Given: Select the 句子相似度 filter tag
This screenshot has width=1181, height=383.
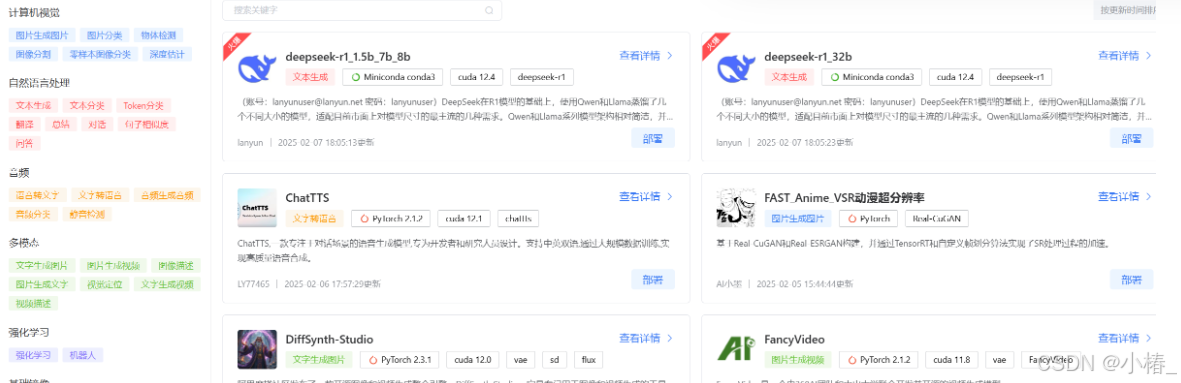Looking at the screenshot, I should click(147, 124).
